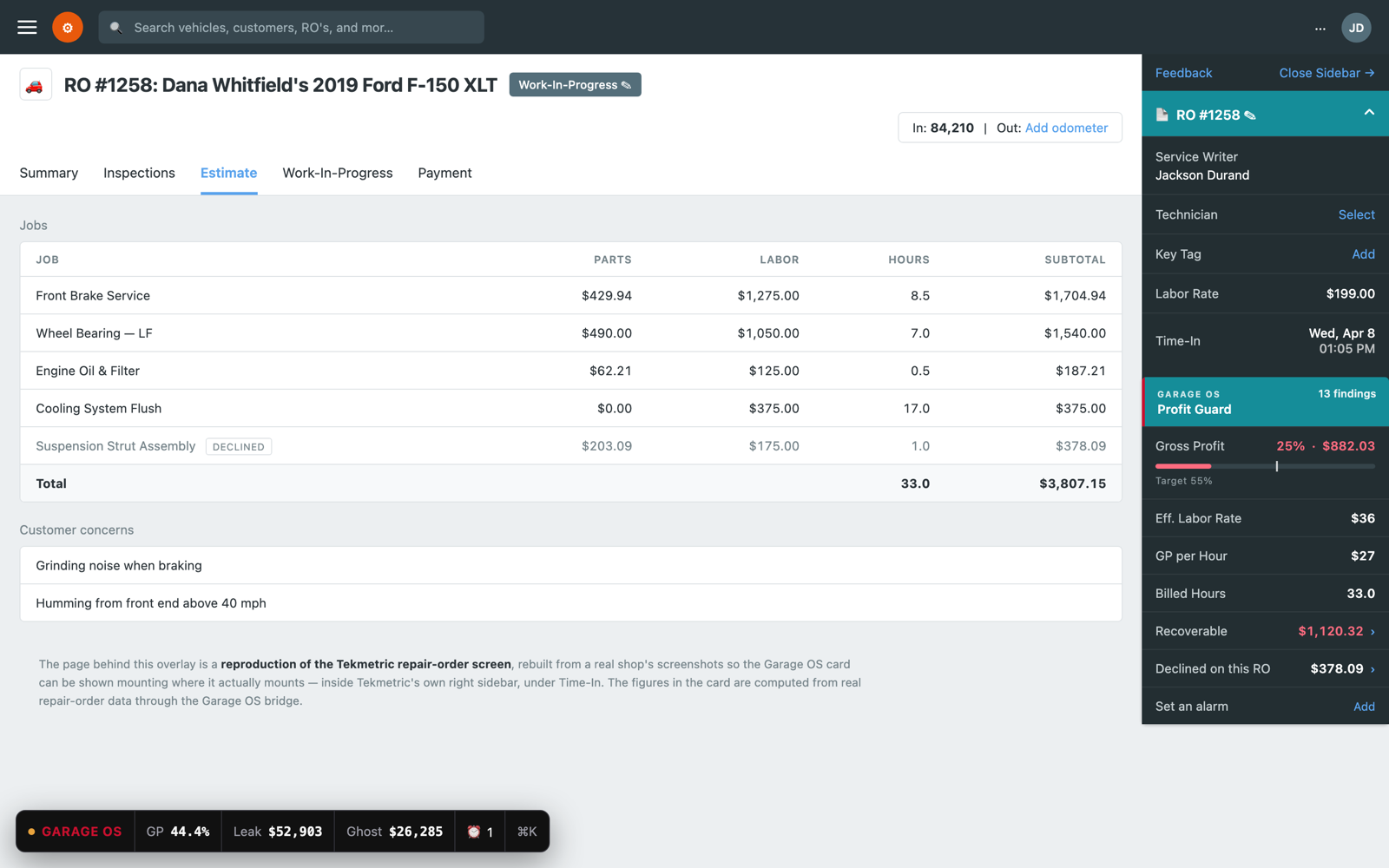This screenshot has width=1389, height=868.
Task: Open the Work-In-Progress tab
Action: pos(338,173)
